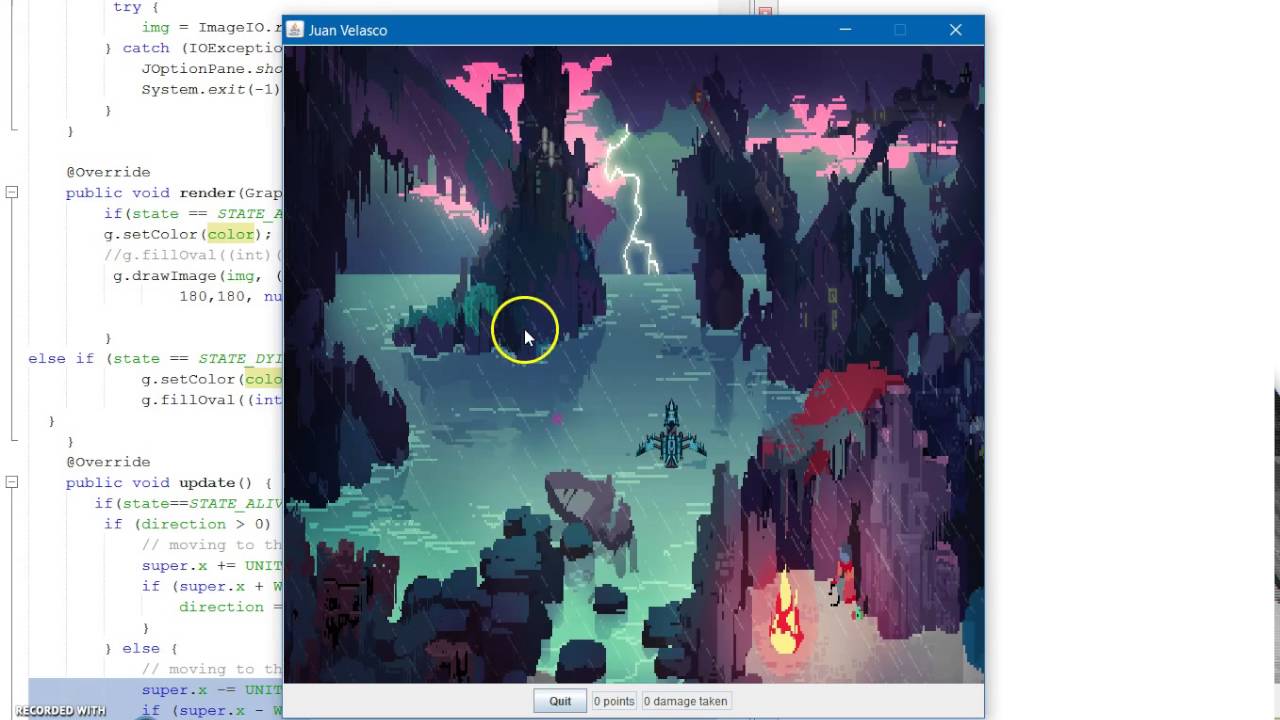The width and height of the screenshot is (1280, 720).
Task: Click the 'JOptionPane.sho' code line
Action: point(212,69)
